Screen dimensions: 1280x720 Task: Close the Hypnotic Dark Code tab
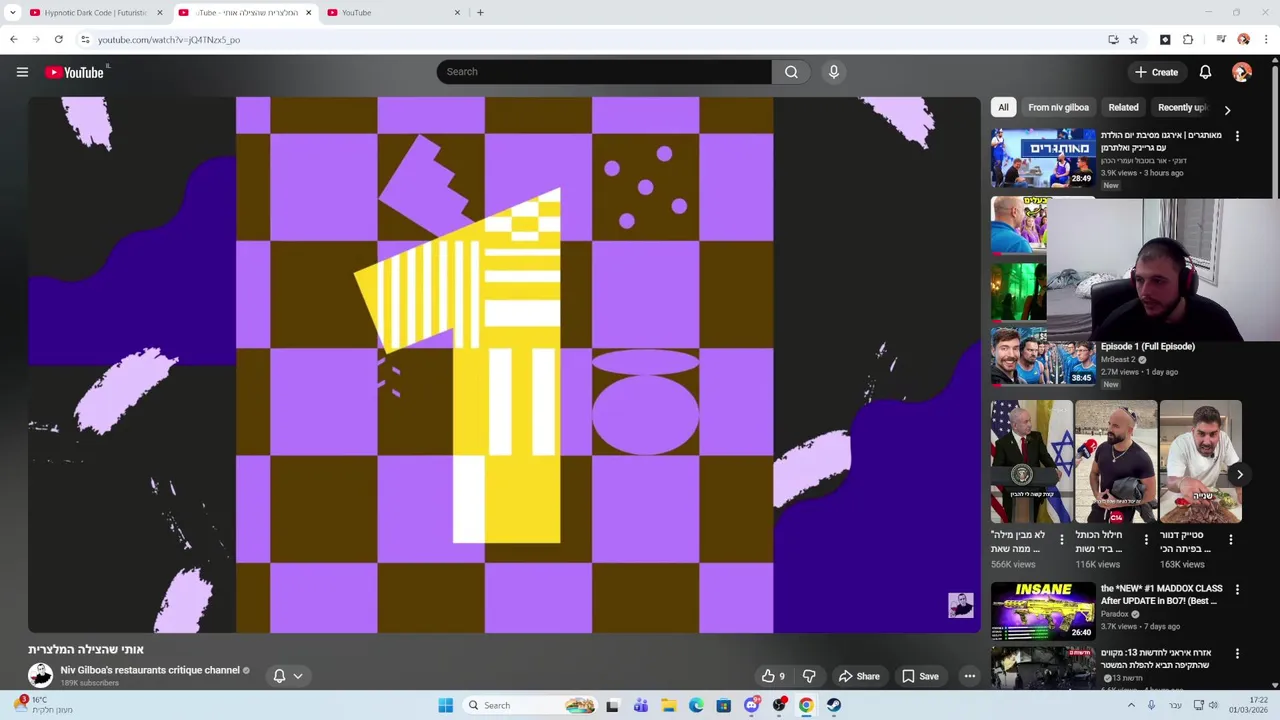160,13
